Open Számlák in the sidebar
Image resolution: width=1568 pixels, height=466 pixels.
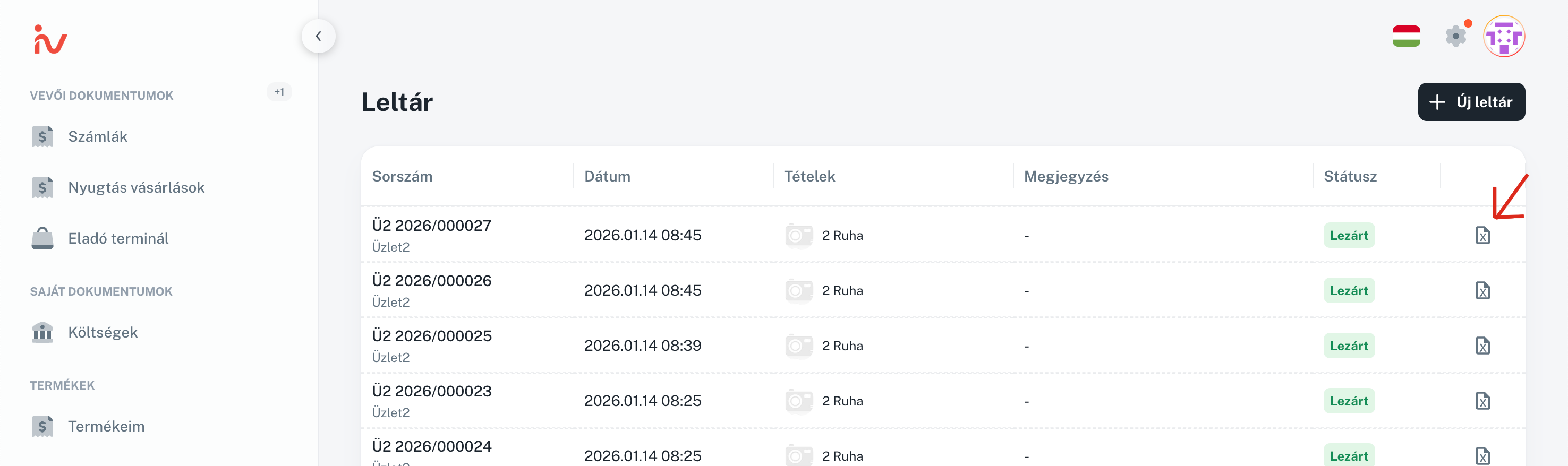pyautogui.click(x=97, y=137)
